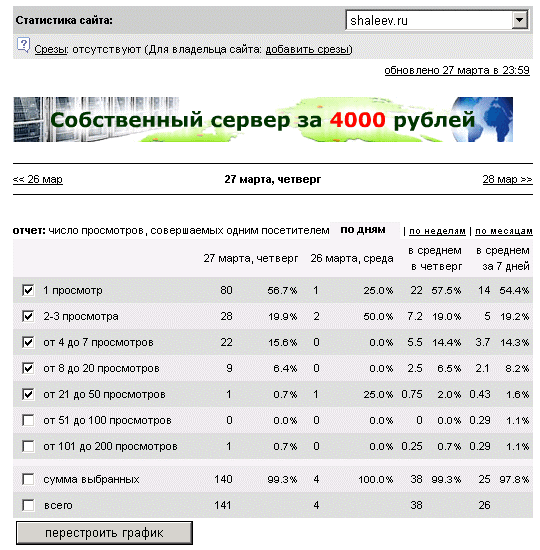Switch to the по месяцам report
This screenshot has height=550, width=540.
coord(504,231)
